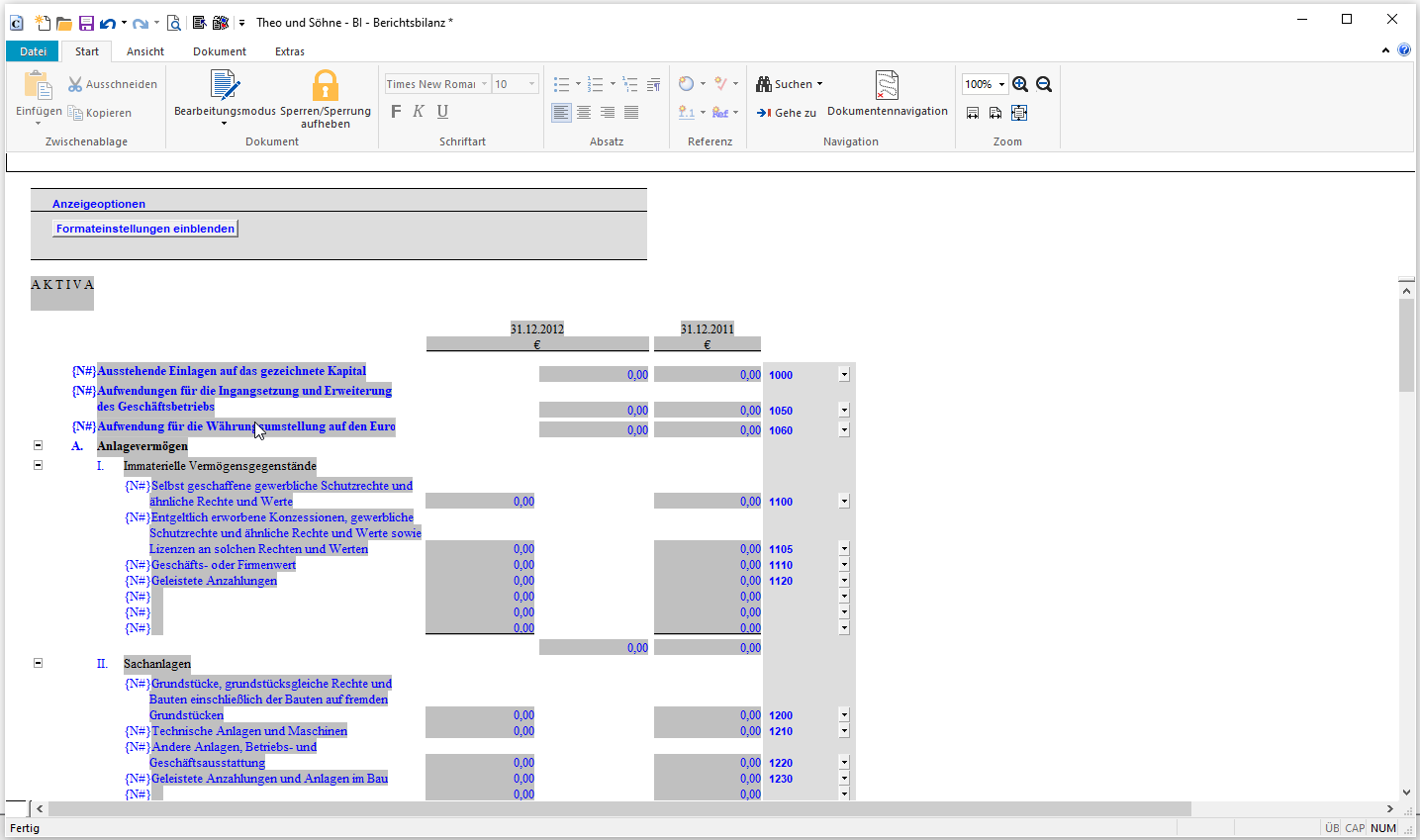Center the paragraph text

[x=584, y=113]
